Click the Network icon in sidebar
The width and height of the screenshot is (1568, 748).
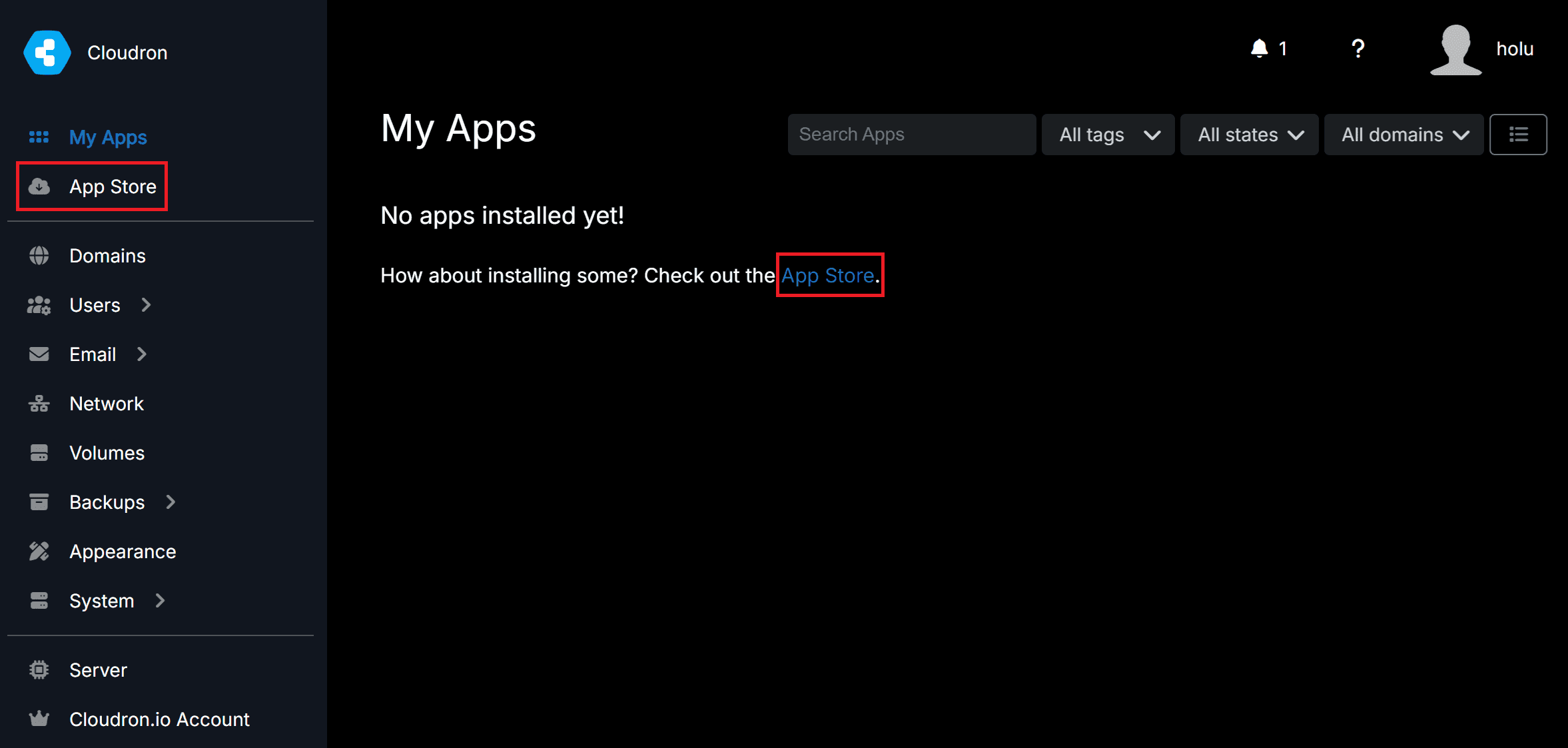click(39, 404)
